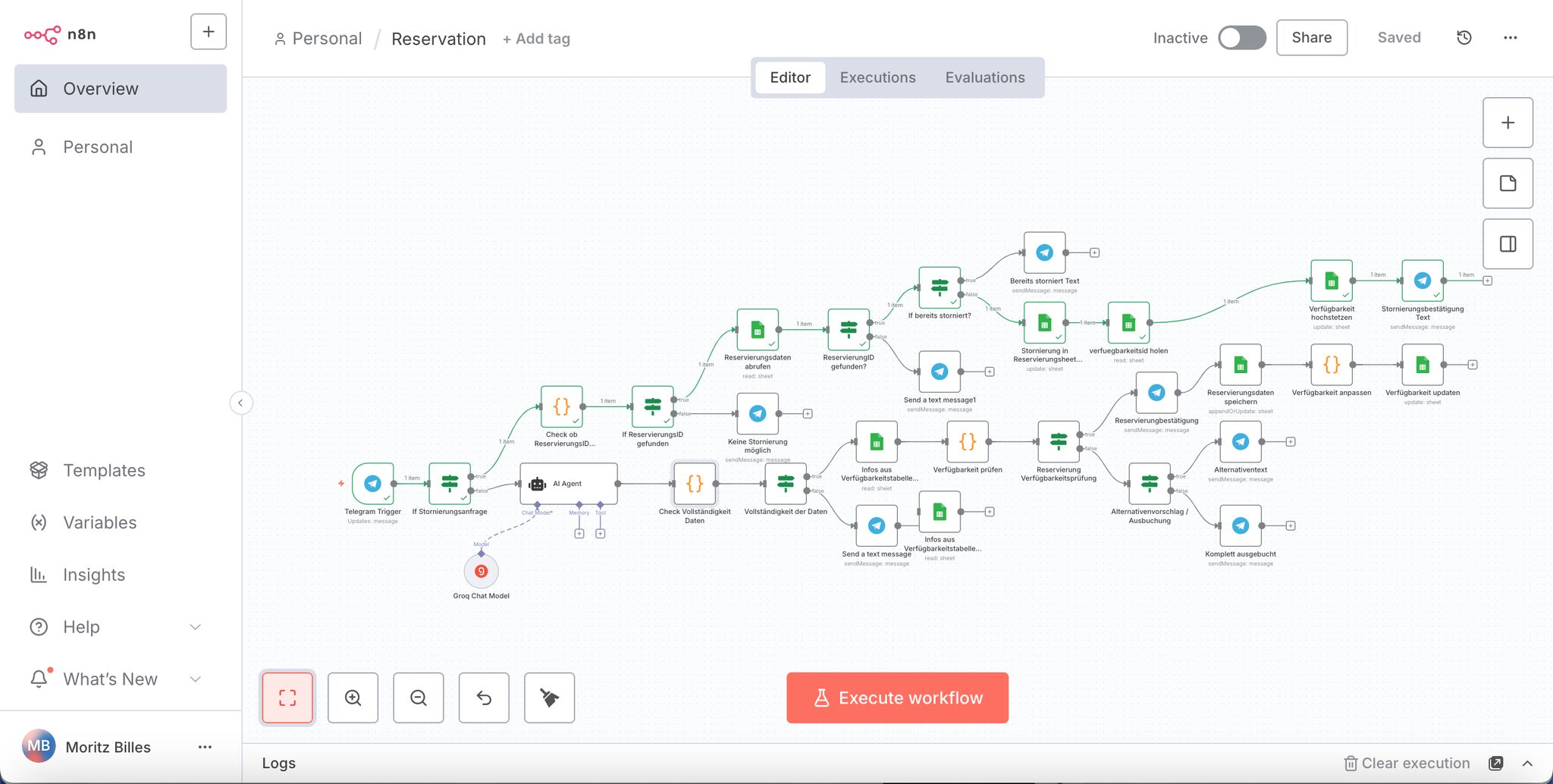
Task: Click the Execute workflow button
Action: pos(897,698)
